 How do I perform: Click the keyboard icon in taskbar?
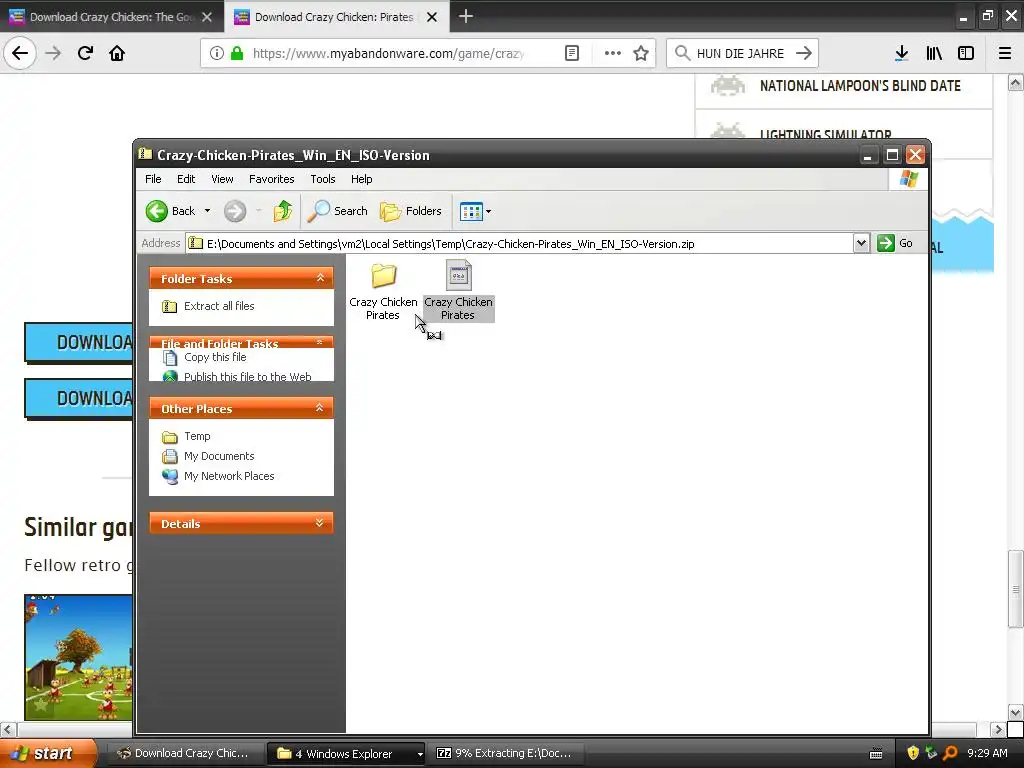pyautogui.click(x=876, y=754)
